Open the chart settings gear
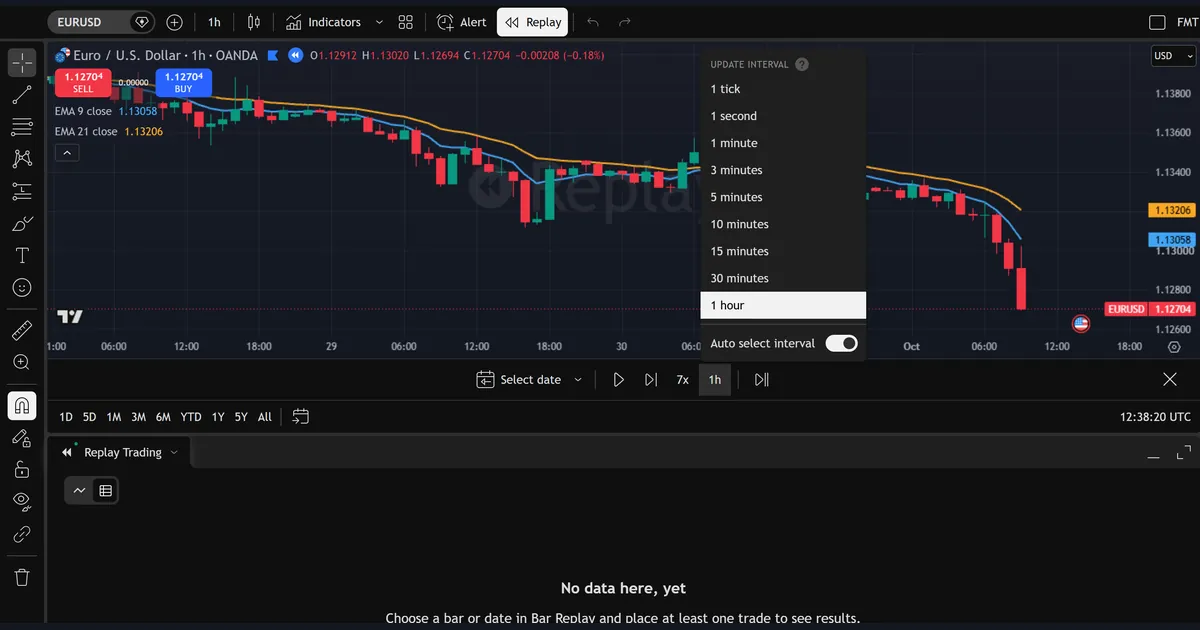Screen dimensions: 1200x630 [x=1174, y=347]
